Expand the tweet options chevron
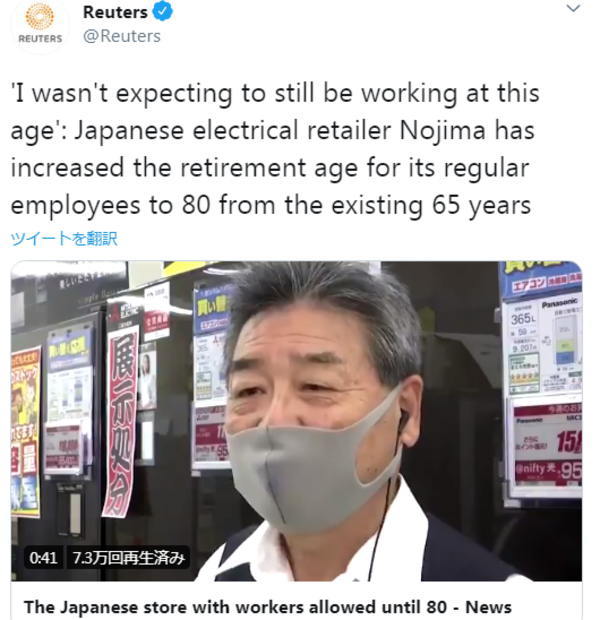 click(573, 8)
